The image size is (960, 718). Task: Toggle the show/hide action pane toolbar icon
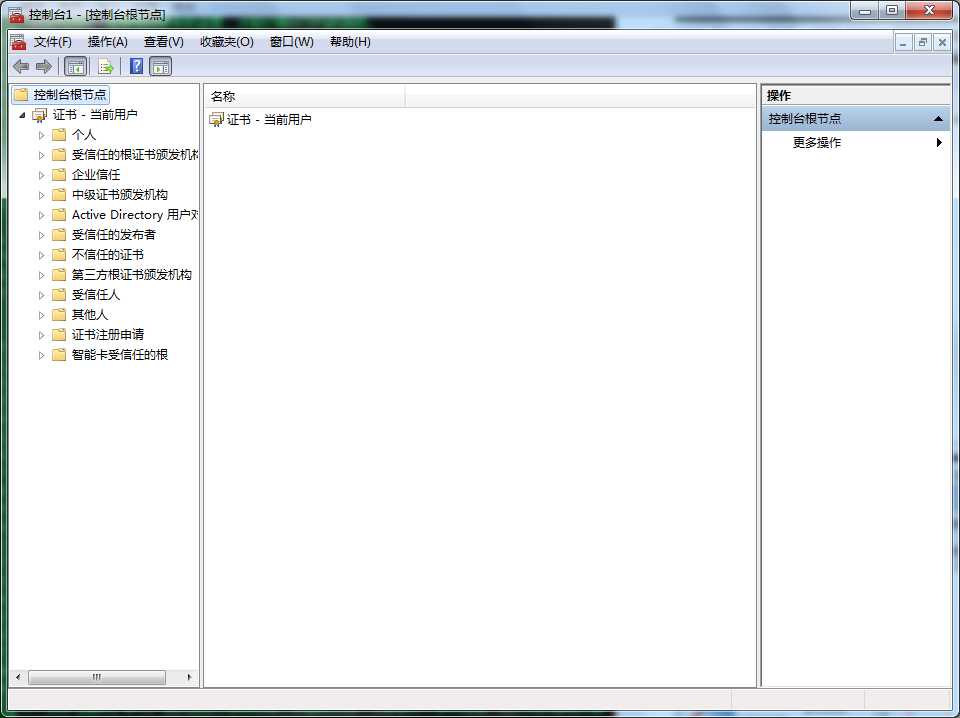[160, 66]
